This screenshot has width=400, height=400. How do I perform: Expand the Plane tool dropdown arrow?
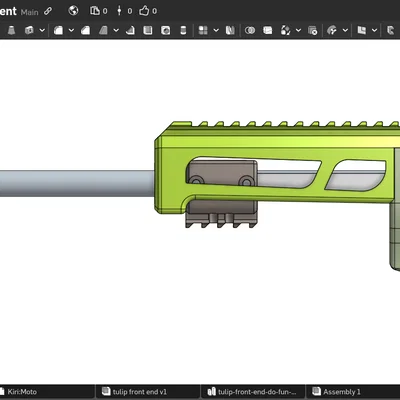pyautogui.click(x=374, y=30)
